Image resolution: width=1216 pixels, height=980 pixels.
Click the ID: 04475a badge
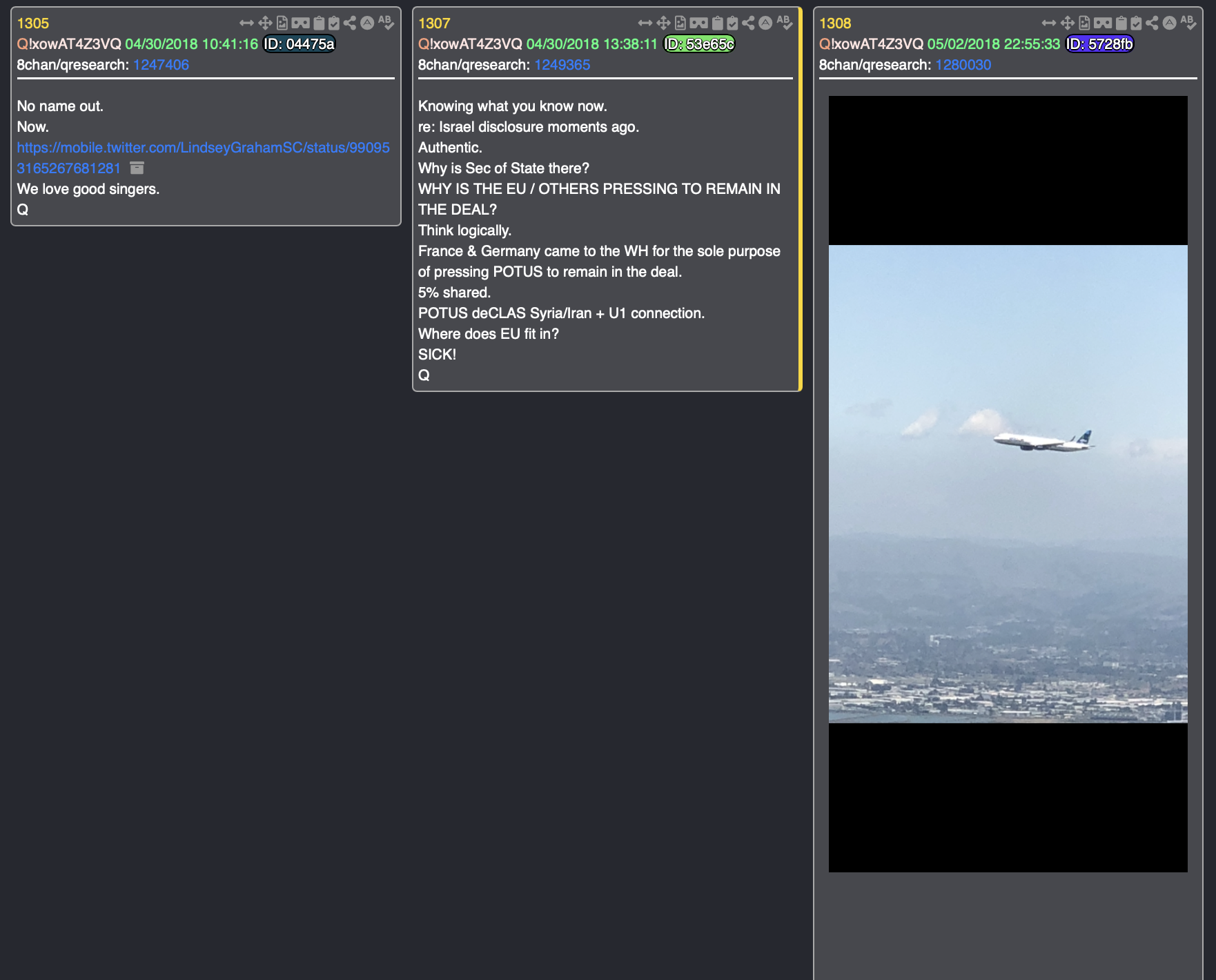click(x=299, y=44)
